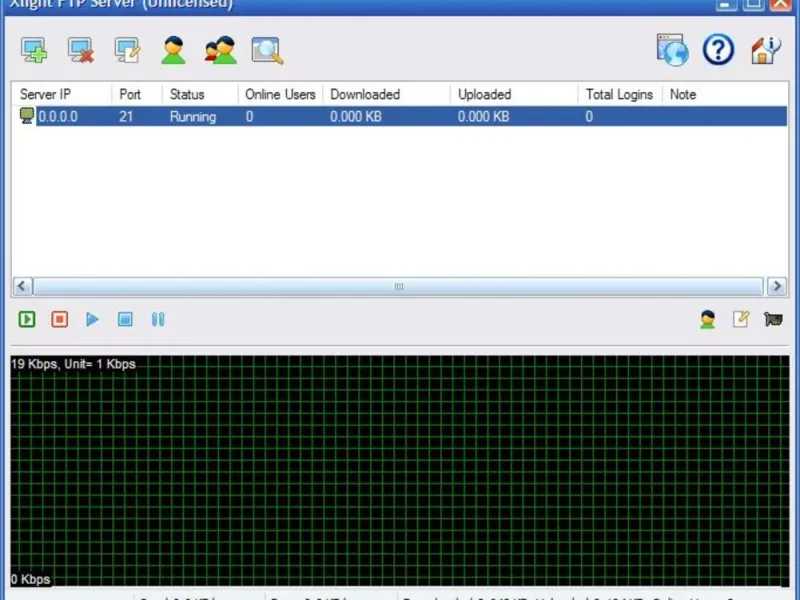Open the User List icon
Viewport: 800px width, 600px height.
click(173, 50)
